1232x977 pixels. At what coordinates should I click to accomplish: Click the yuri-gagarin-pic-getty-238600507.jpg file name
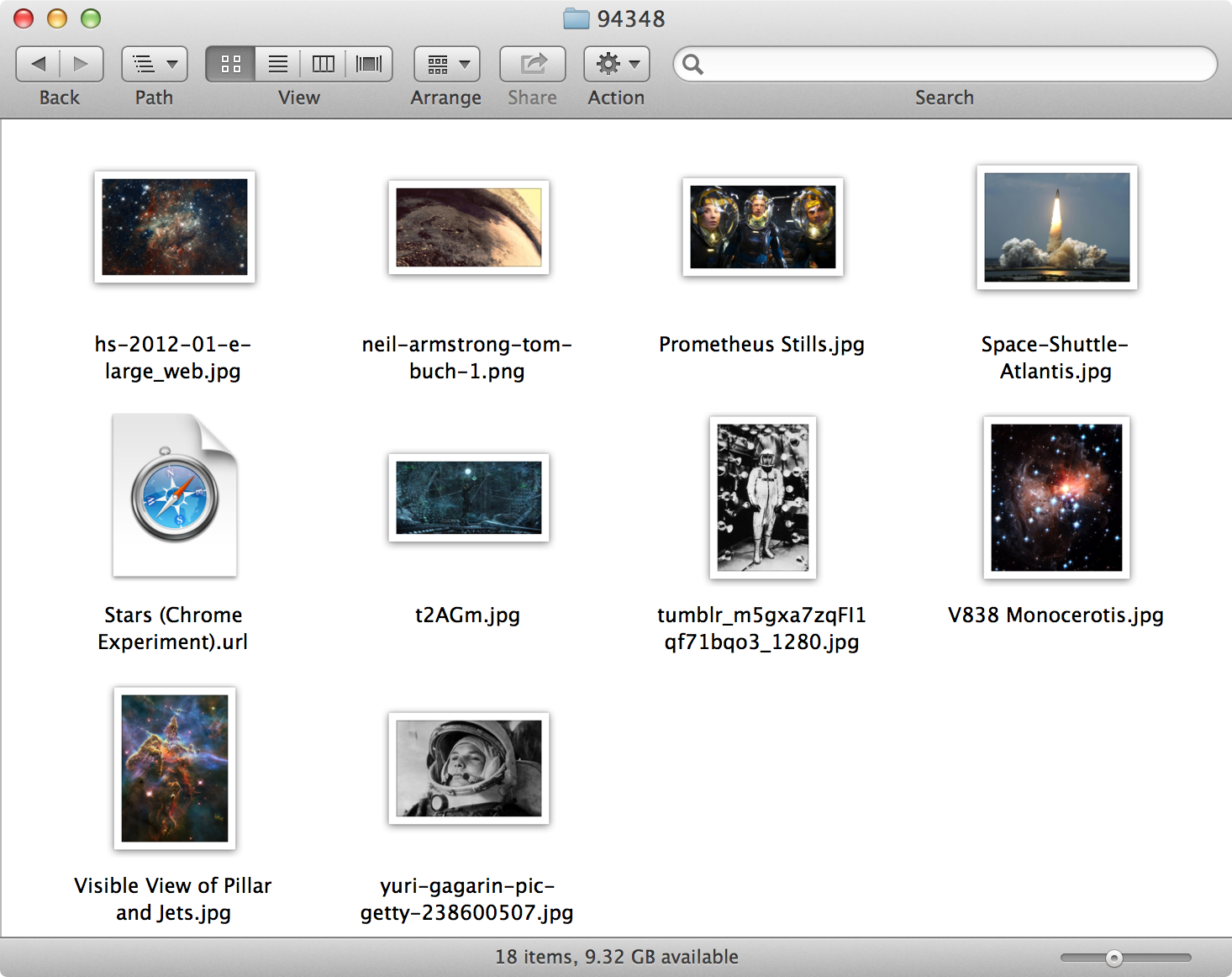click(x=467, y=899)
